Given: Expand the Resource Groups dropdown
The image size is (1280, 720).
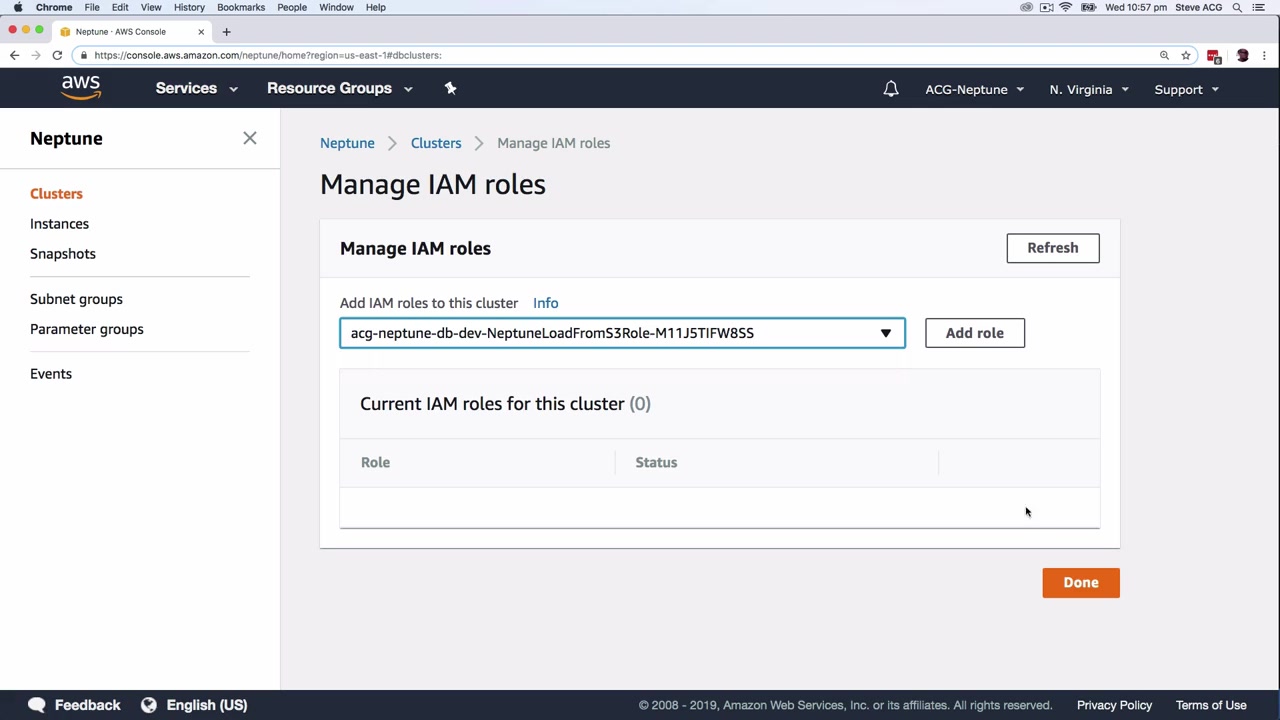Looking at the screenshot, I should pyautogui.click(x=339, y=88).
